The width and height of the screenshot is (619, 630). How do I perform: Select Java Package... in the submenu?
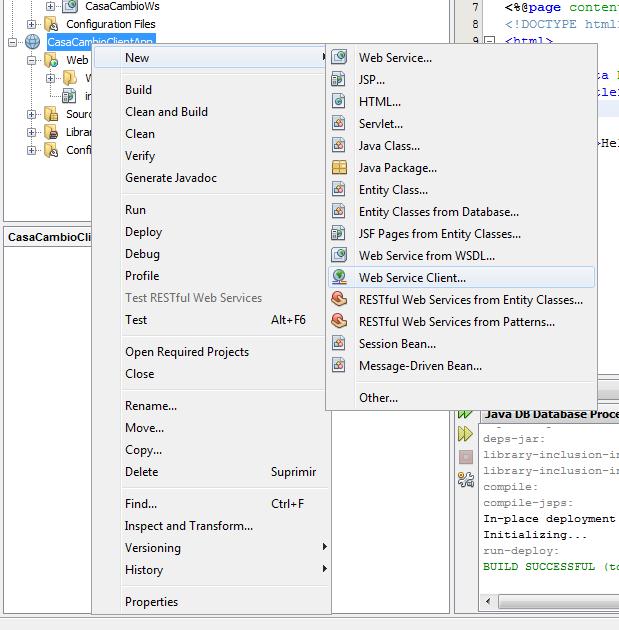(398, 168)
